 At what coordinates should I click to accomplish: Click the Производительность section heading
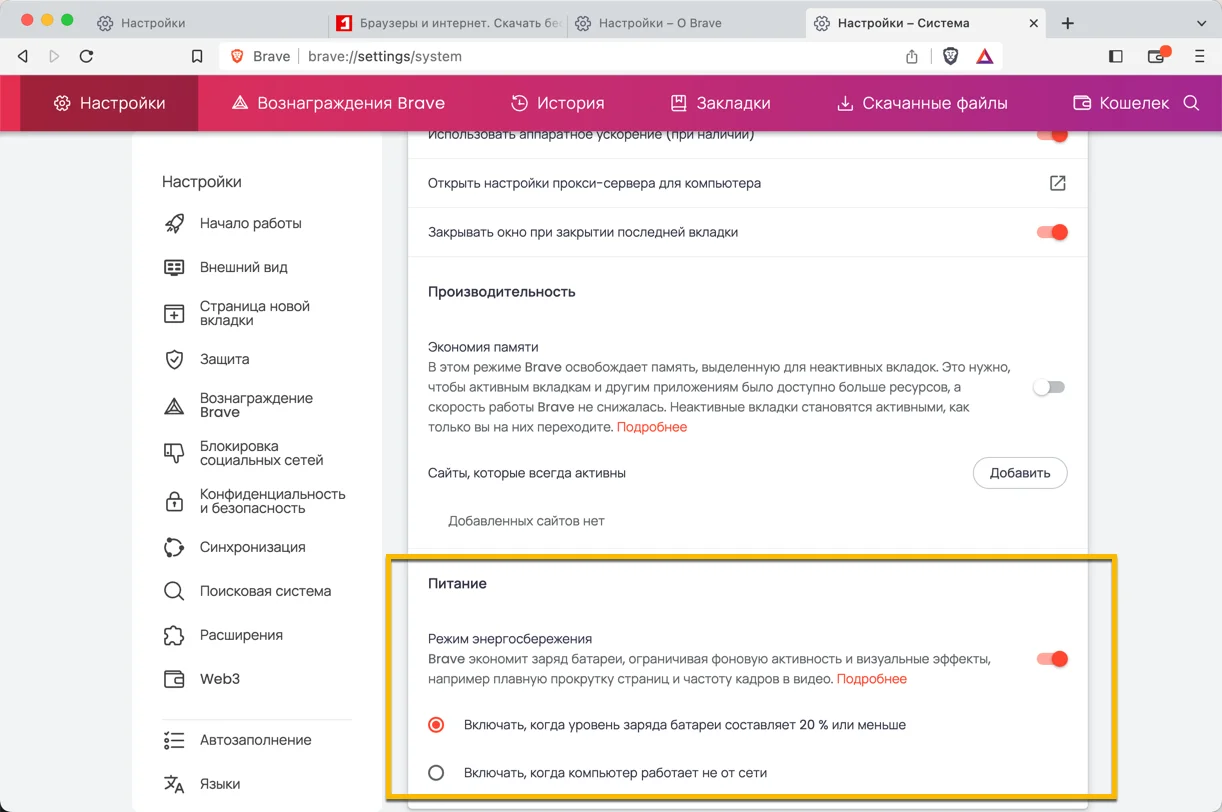[x=502, y=292]
